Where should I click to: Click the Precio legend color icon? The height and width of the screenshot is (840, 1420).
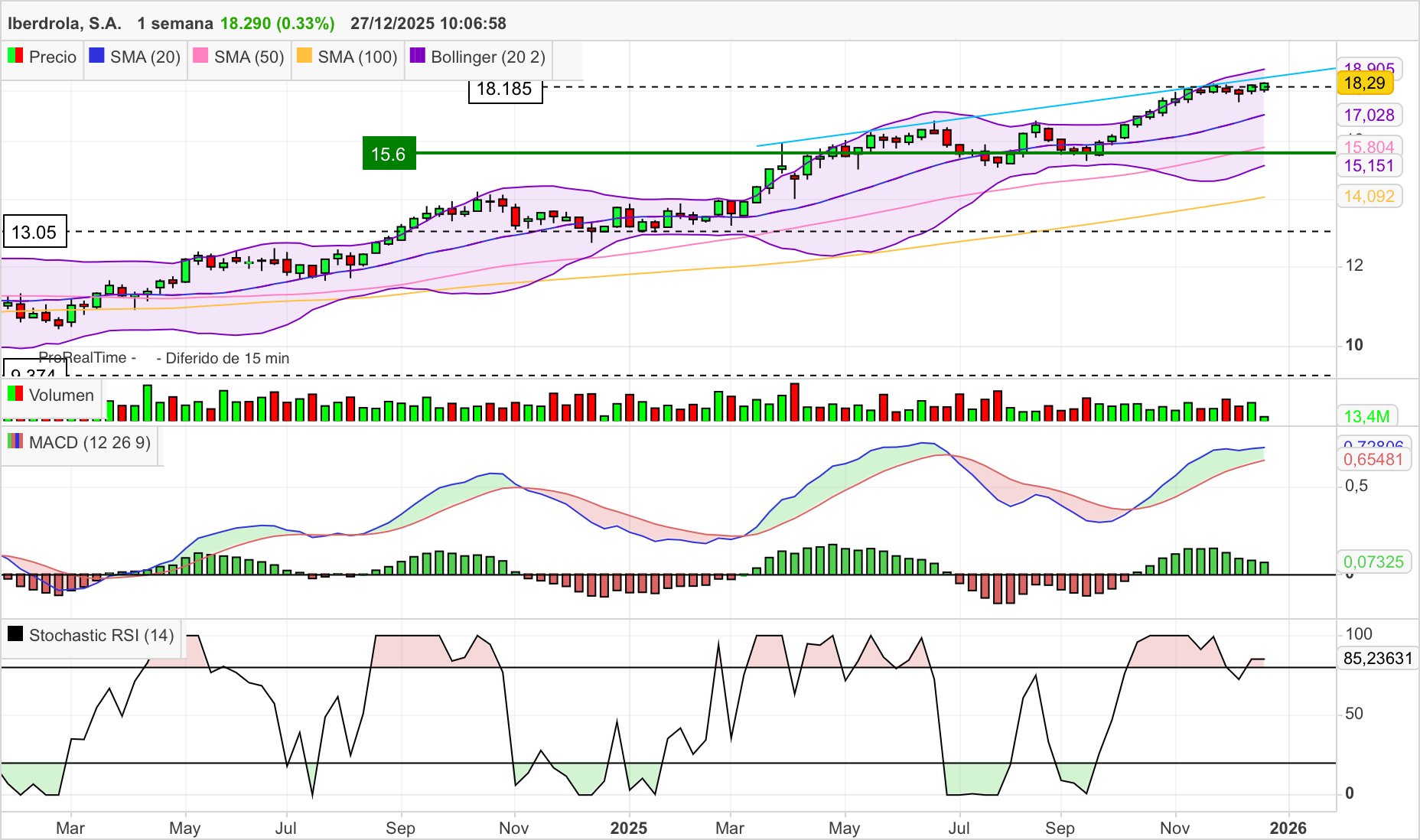click(15, 56)
